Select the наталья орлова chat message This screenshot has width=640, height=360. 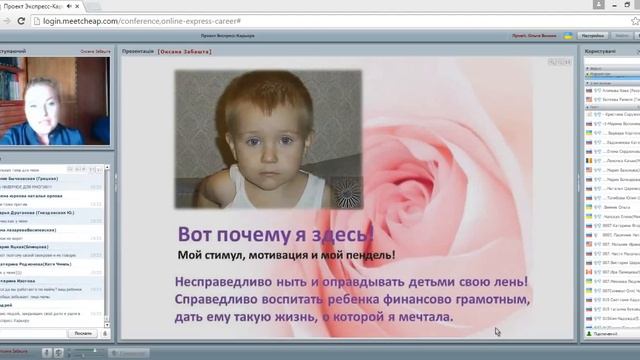coord(51,200)
